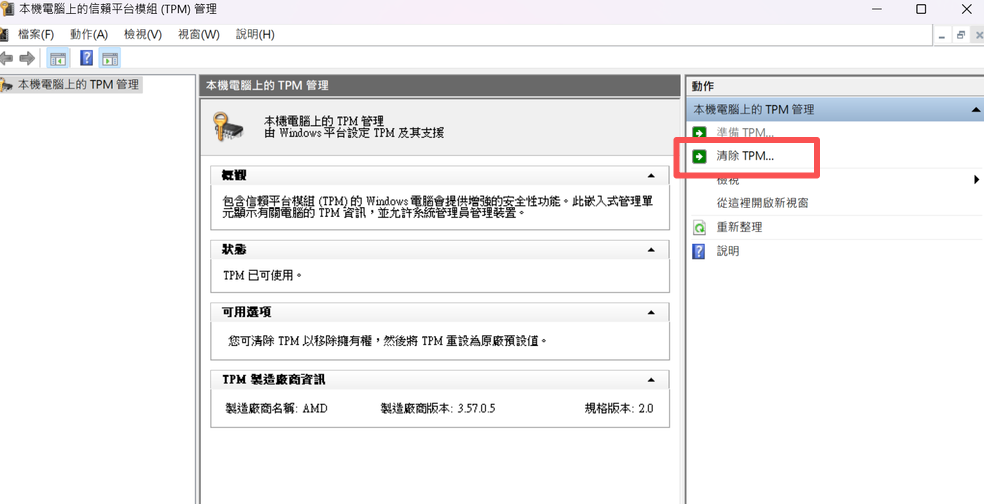Collapse the 狀態 section

point(651,250)
